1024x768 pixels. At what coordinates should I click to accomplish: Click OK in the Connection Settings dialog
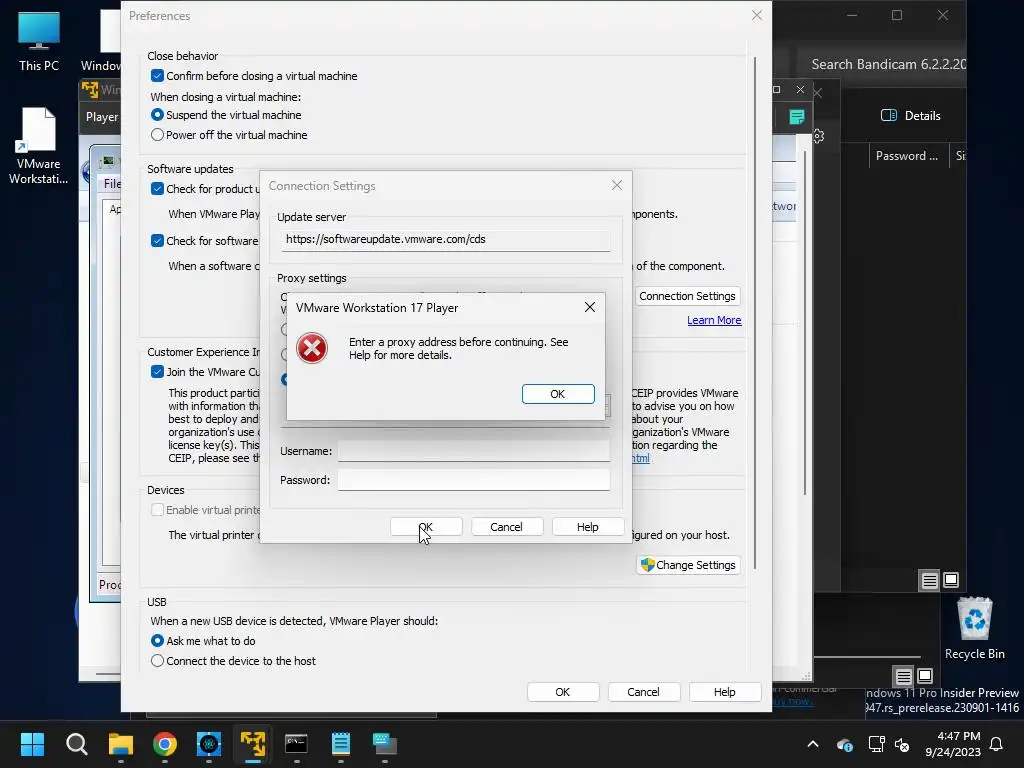click(x=426, y=526)
